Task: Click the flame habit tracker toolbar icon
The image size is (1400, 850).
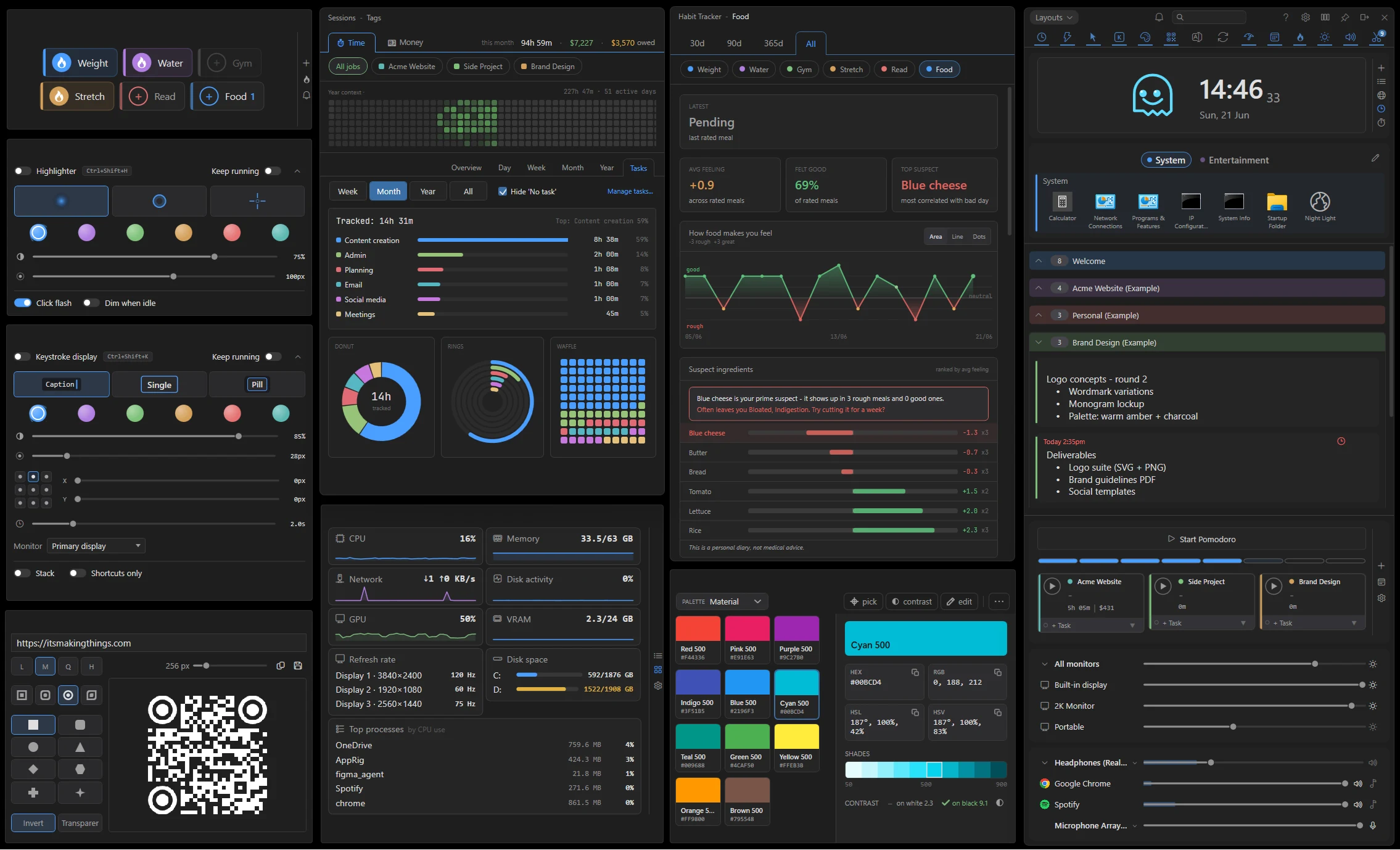Action: [1300, 37]
